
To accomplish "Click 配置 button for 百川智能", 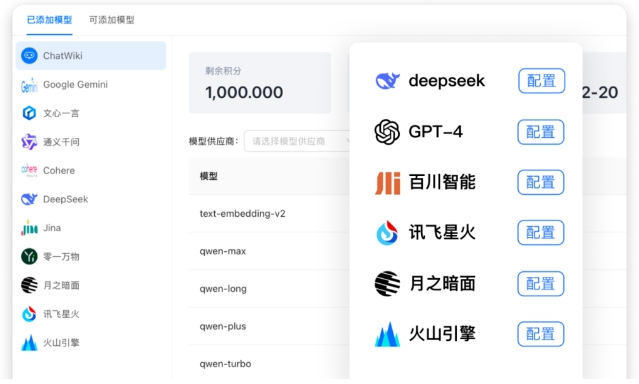I will click(541, 182).
